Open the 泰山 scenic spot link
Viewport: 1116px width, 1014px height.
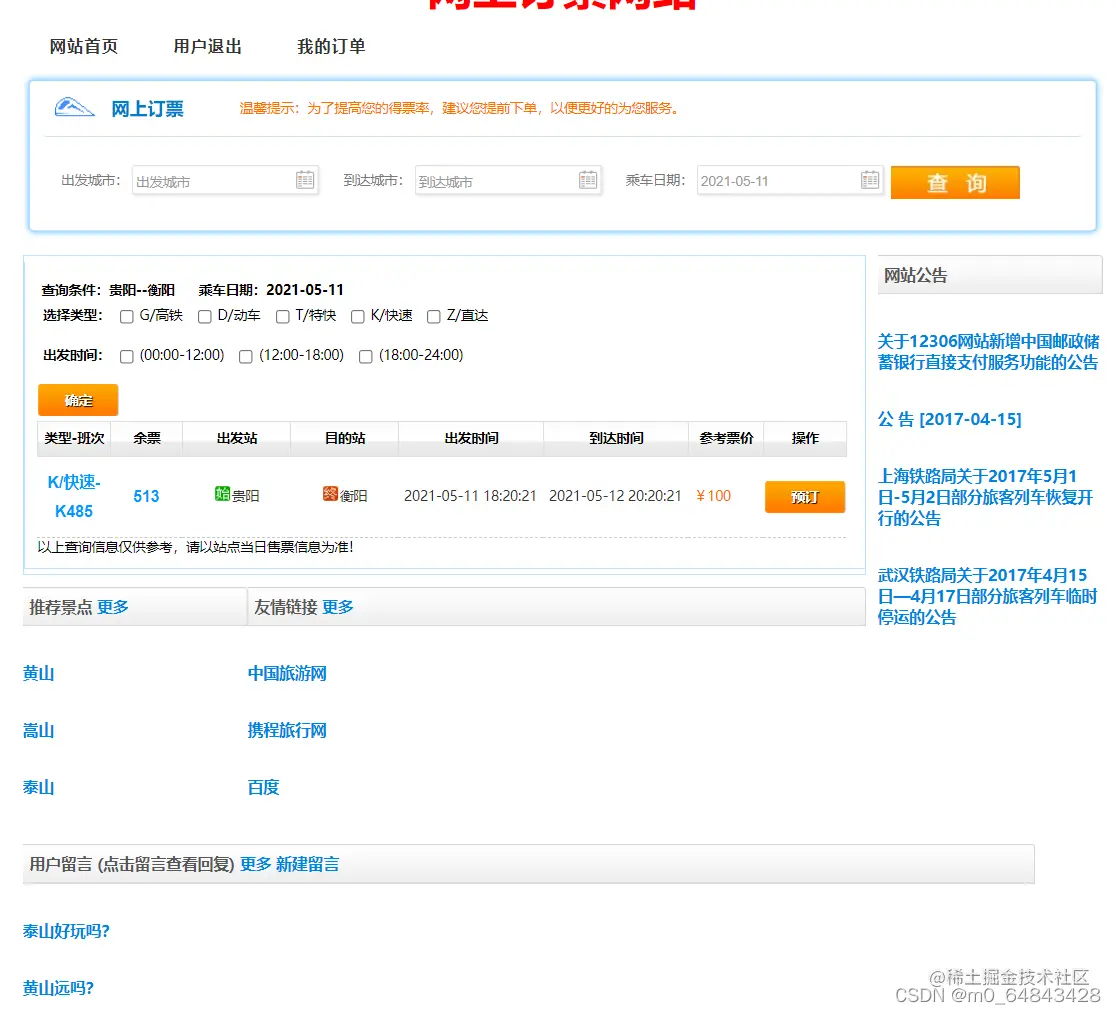pos(38,787)
